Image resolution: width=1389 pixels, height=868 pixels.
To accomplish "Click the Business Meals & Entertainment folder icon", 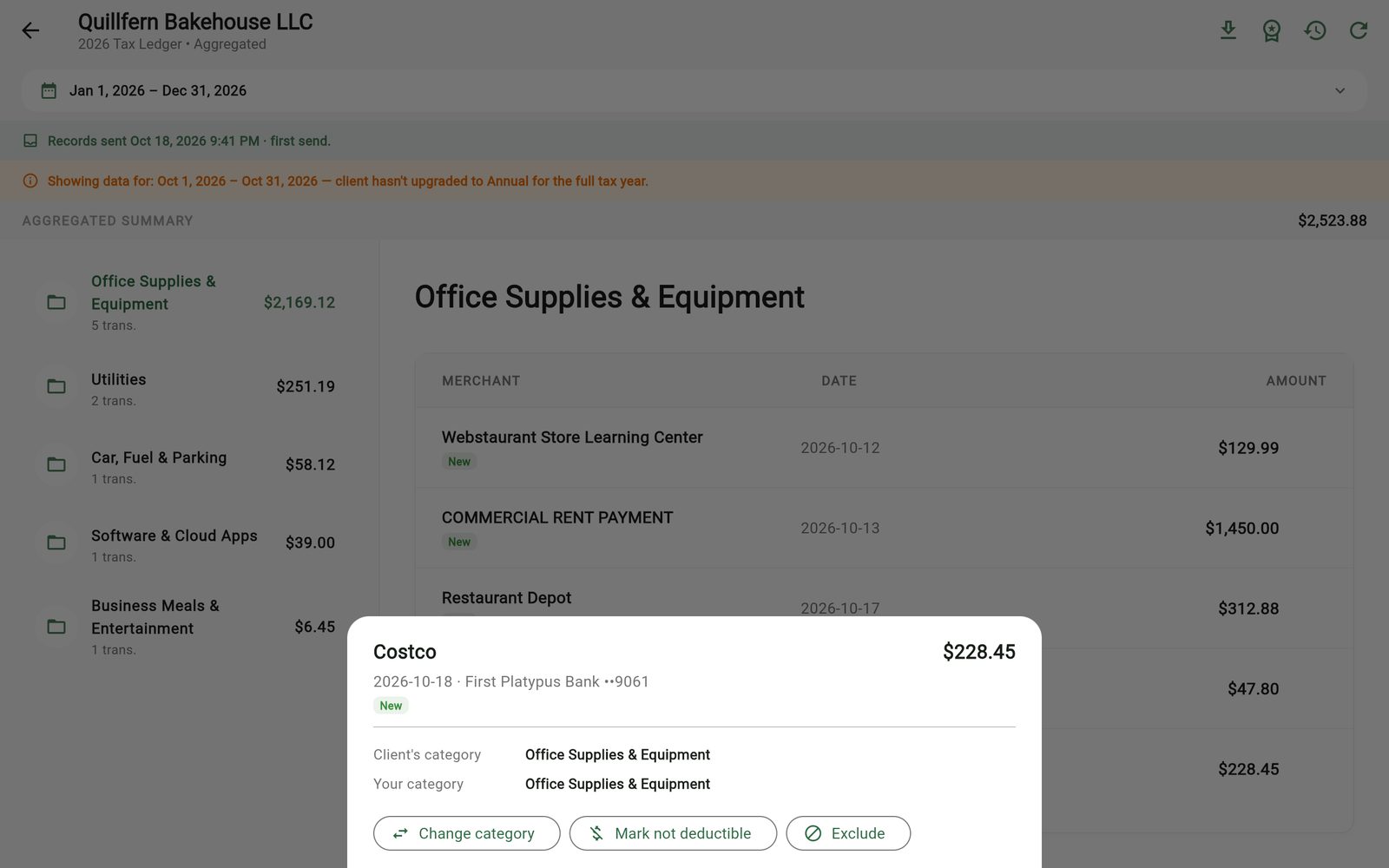I will point(56,627).
